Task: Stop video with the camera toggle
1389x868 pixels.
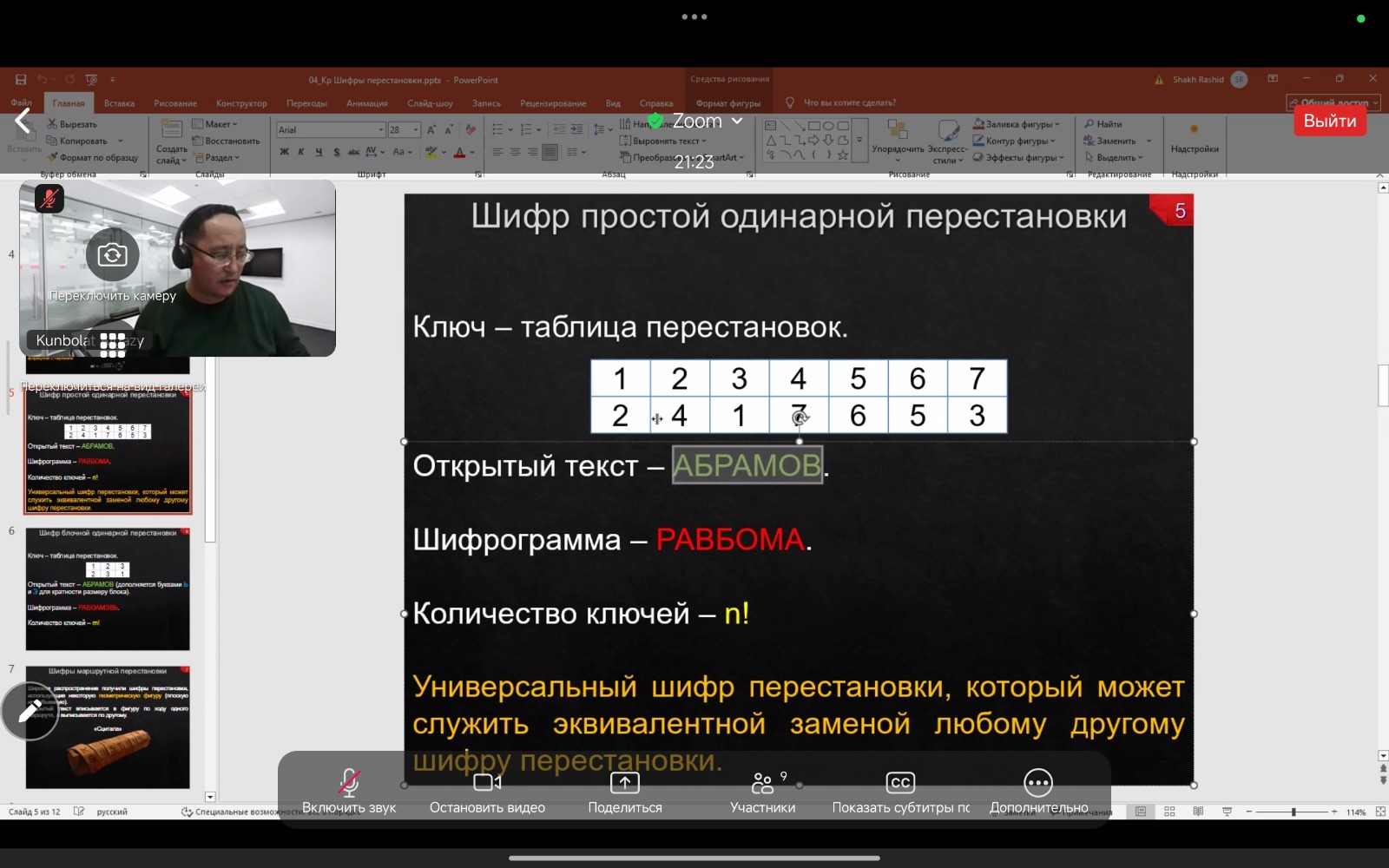Action: click(487, 783)
